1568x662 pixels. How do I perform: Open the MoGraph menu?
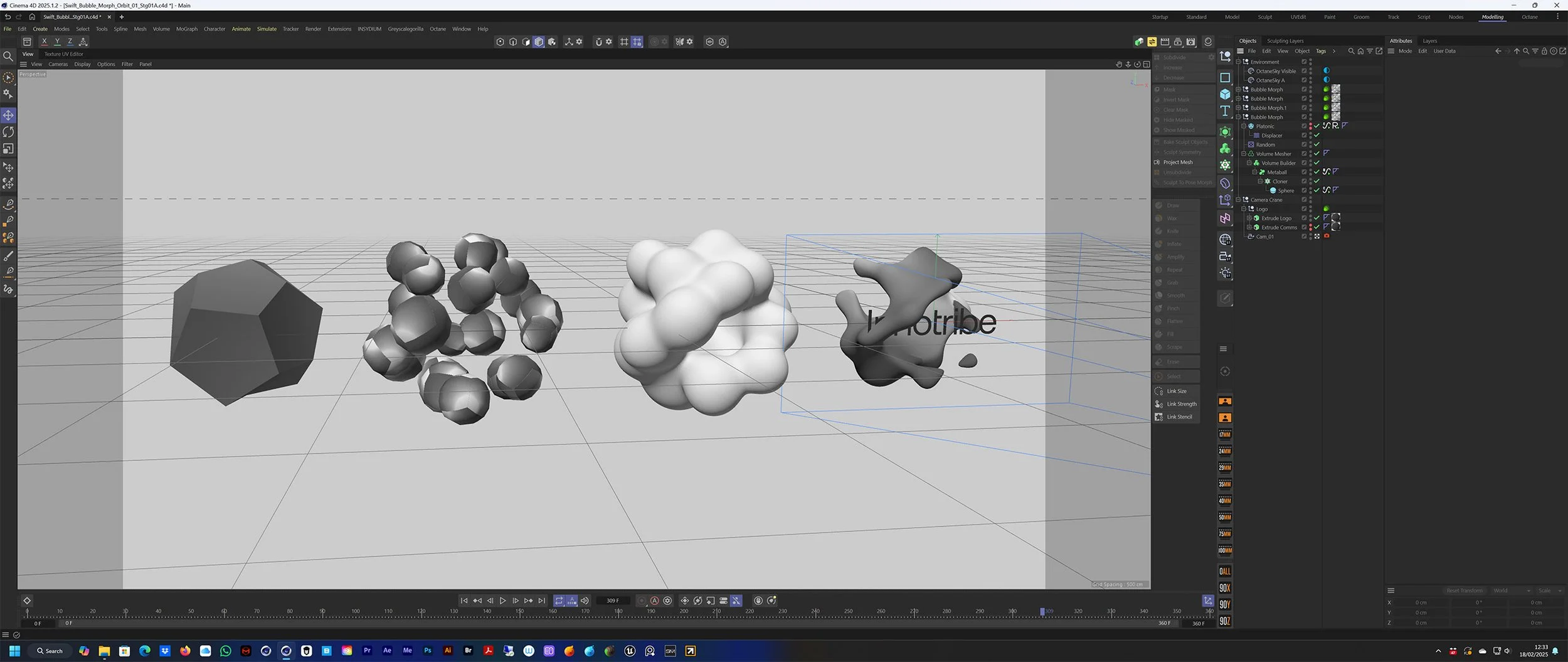pyautogui.click(x=186, y=29)
